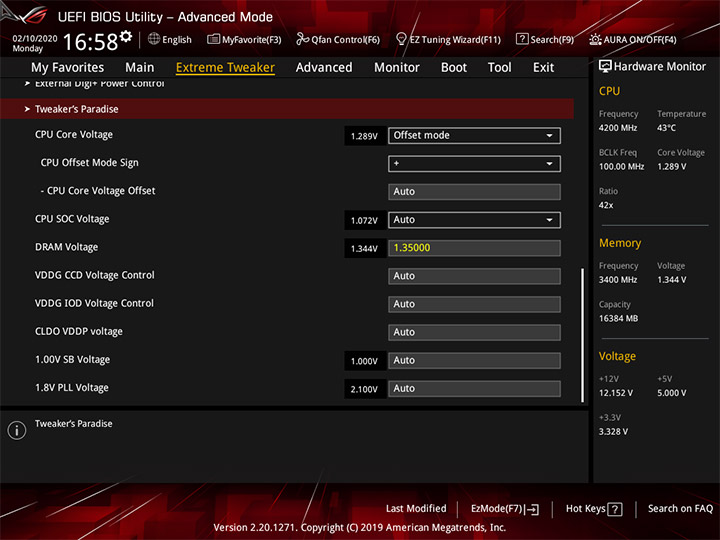720x540 pixels.
Task: Click the MyFavorite folder icon
Action: point(213,39)
